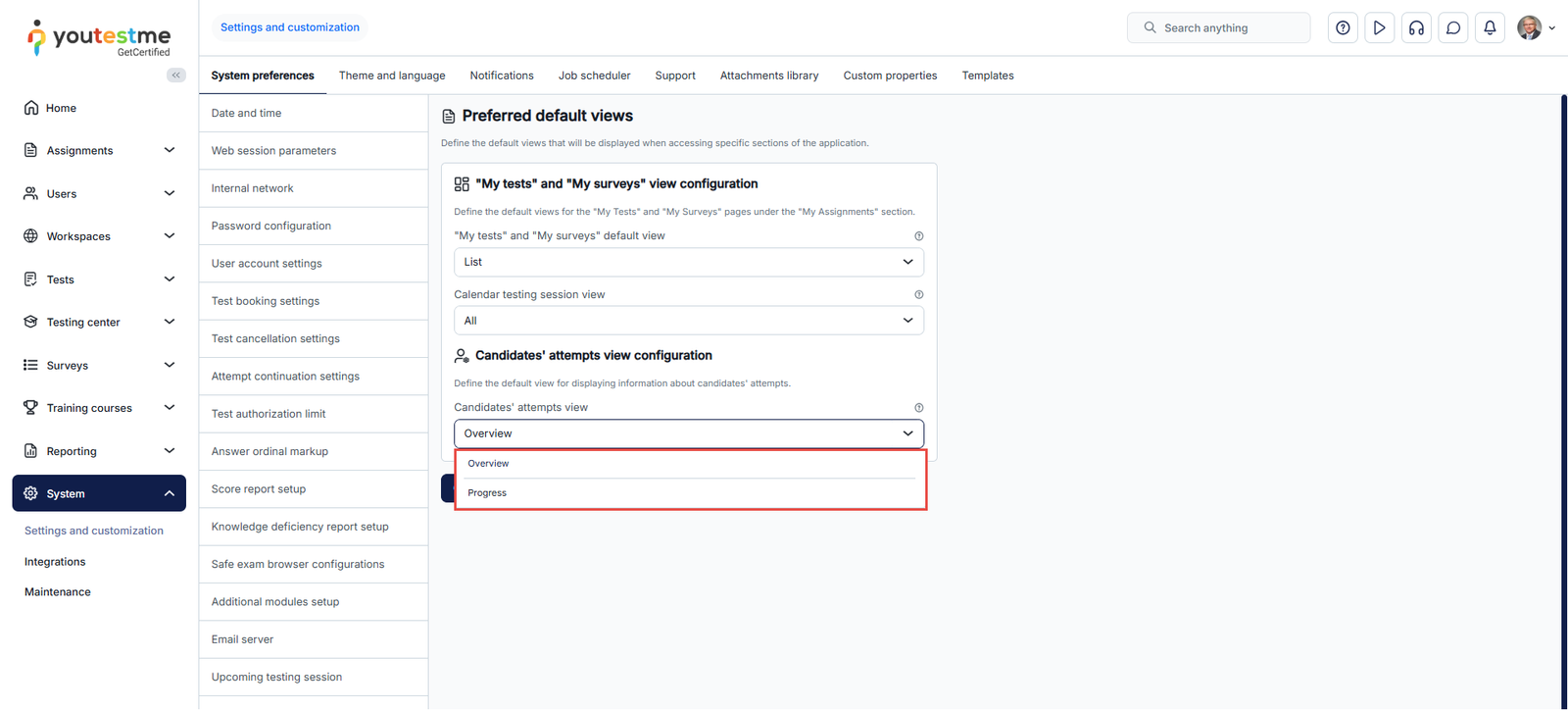Go to Password configuration settings

click(x=271, y=227)
